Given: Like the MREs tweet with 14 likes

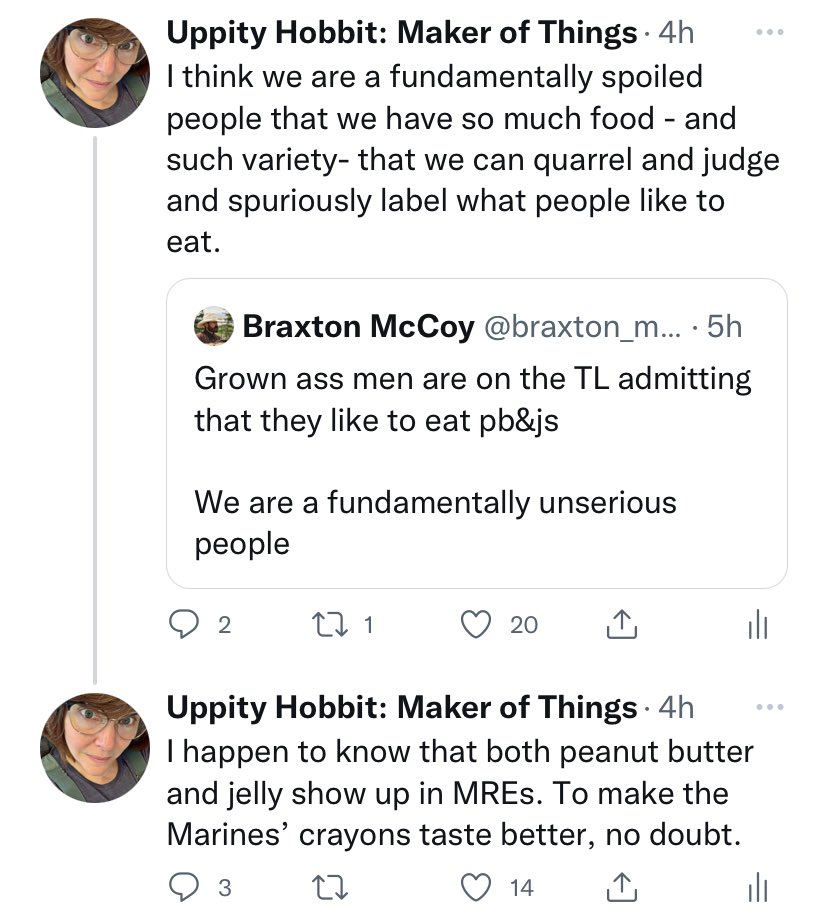Looking at the screenshot, I should tap(477, 887).
